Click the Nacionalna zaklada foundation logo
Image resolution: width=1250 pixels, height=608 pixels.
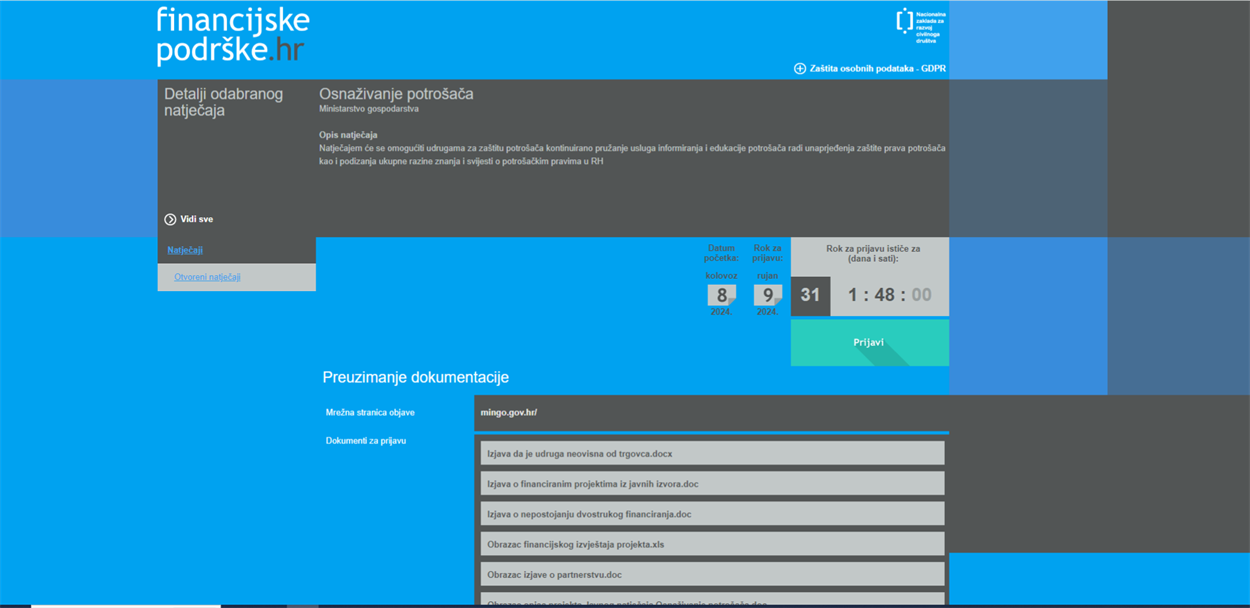coord(920,27)
